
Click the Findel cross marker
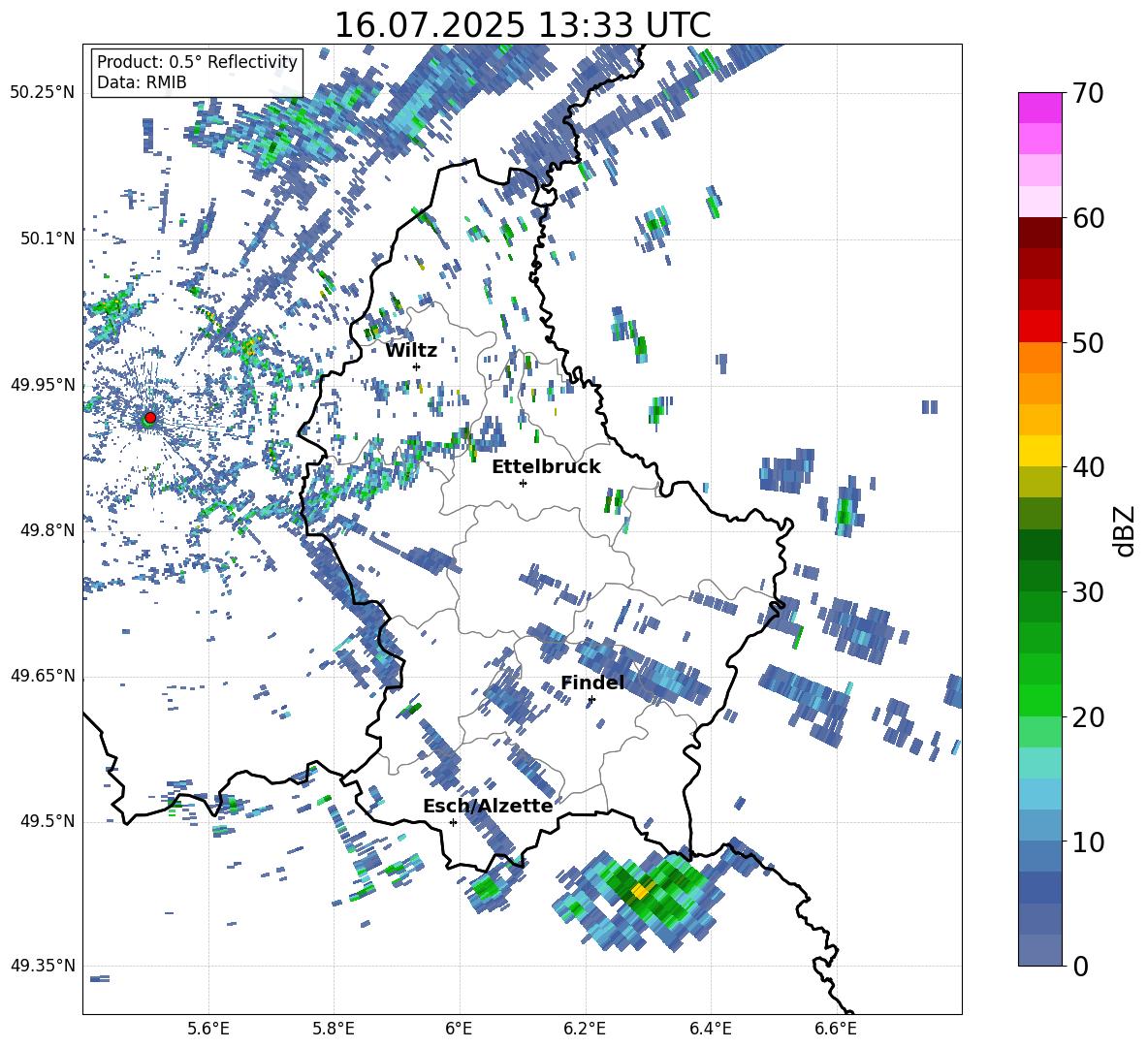[591, 700]
